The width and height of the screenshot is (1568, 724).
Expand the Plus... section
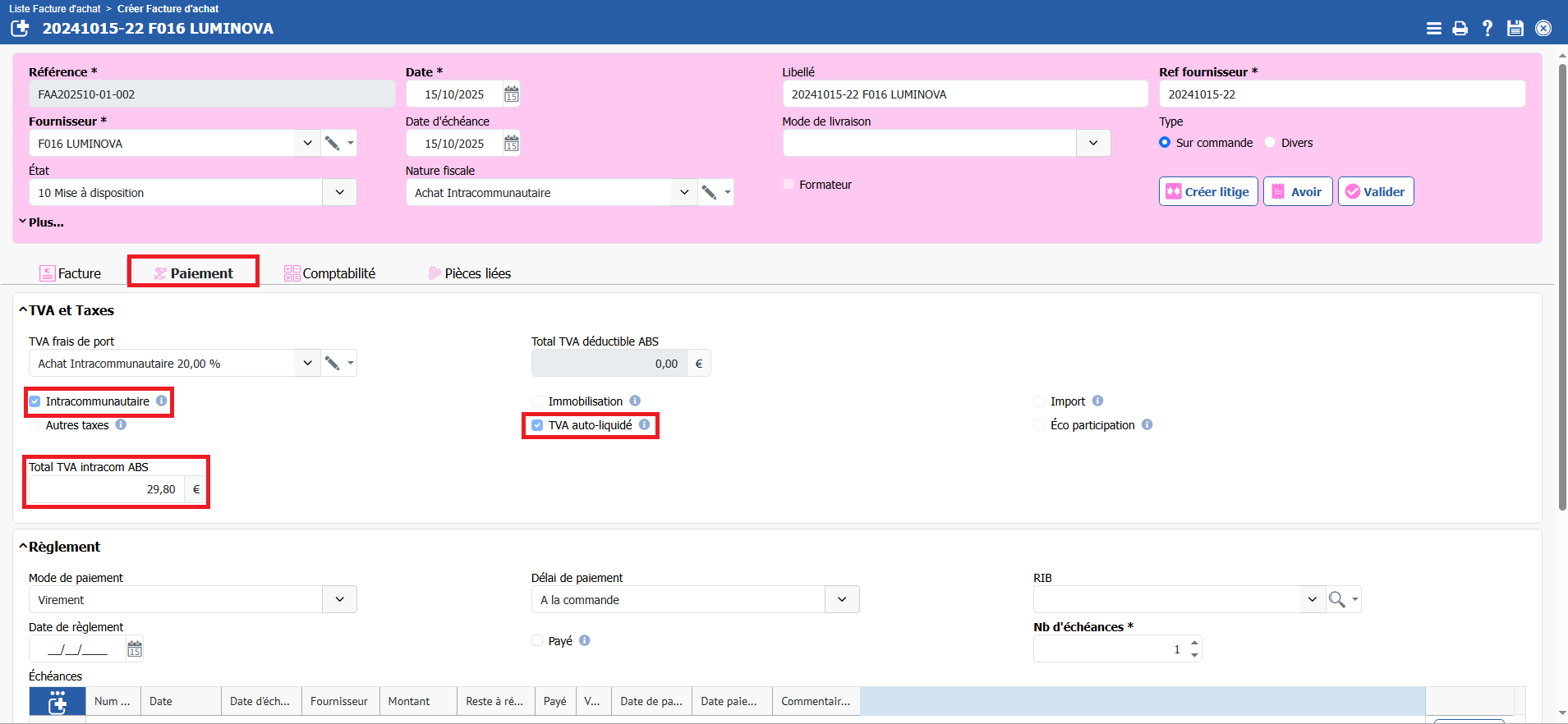41,222
